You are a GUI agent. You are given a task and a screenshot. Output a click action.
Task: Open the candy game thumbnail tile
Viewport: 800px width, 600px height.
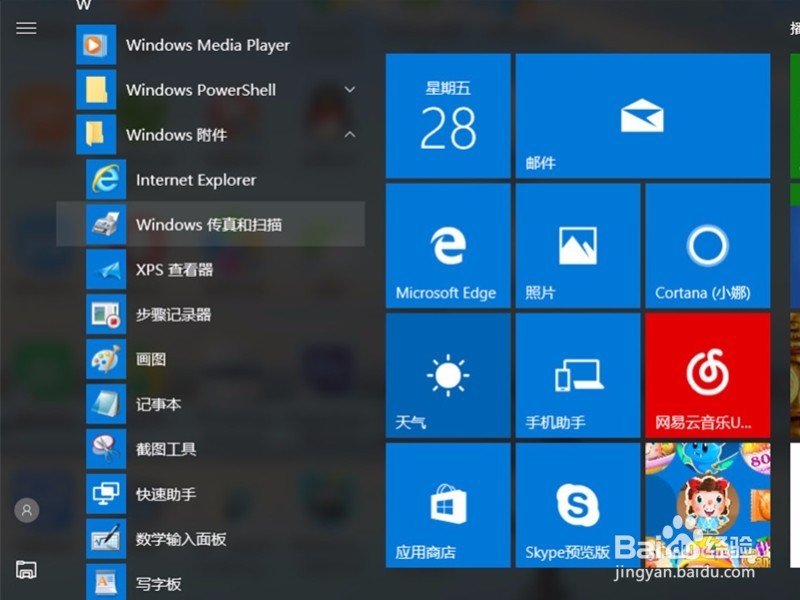point(708,505)
